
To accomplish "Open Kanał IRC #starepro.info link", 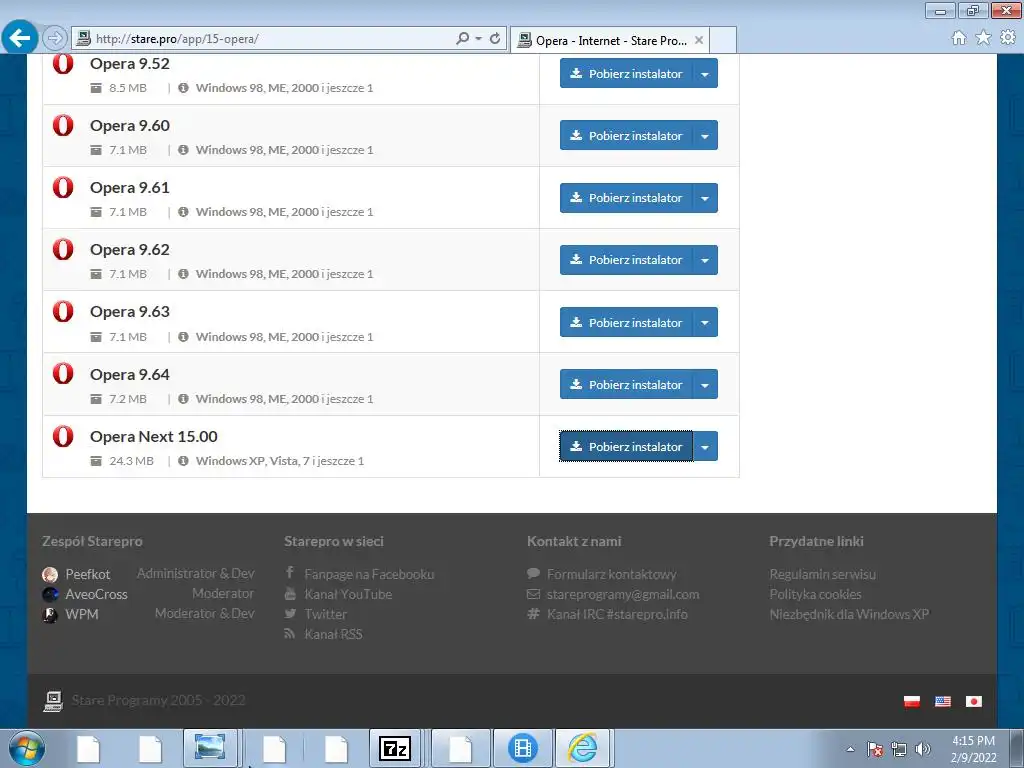I will (617, 614).
